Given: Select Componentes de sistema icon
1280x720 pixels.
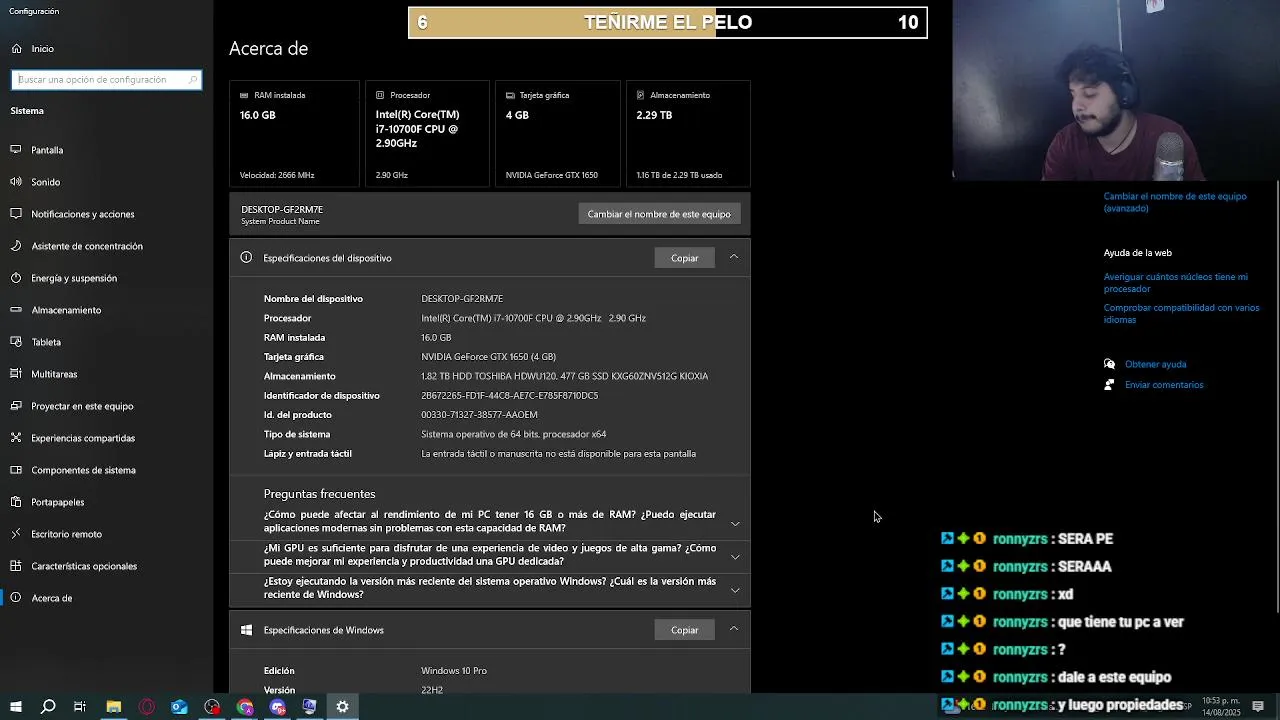Looking at the screenshot, I should pyautogui.click(x=16, y=470).
